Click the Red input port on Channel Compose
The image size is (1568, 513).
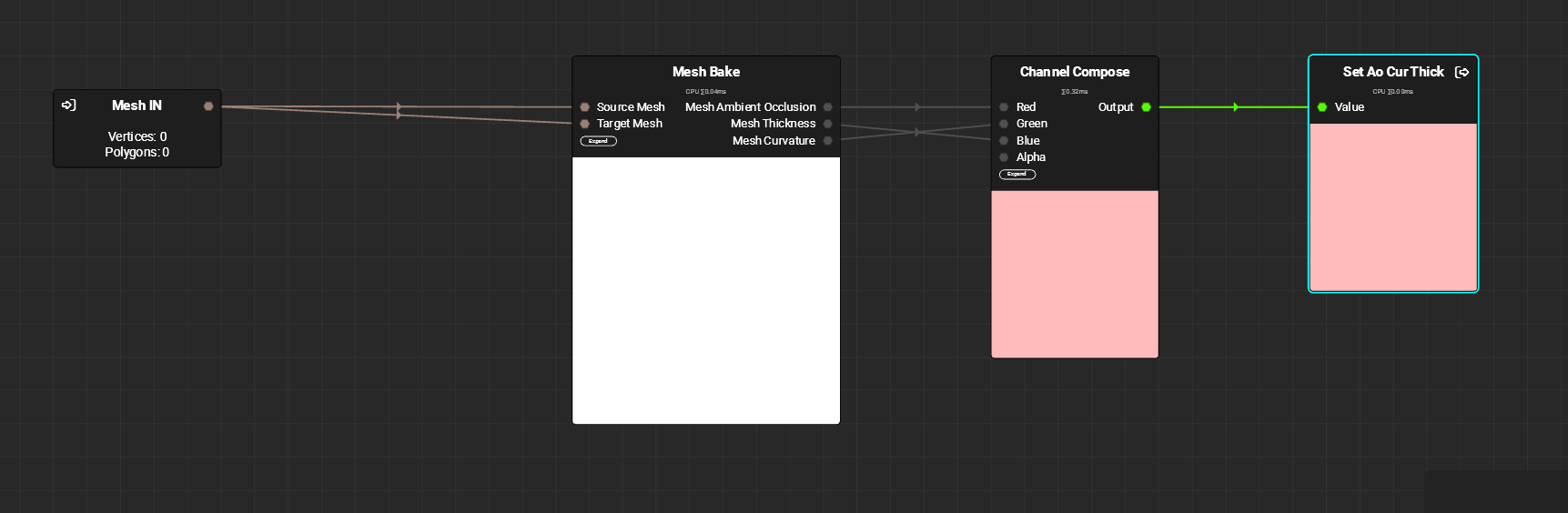[x=1004, y=107]
